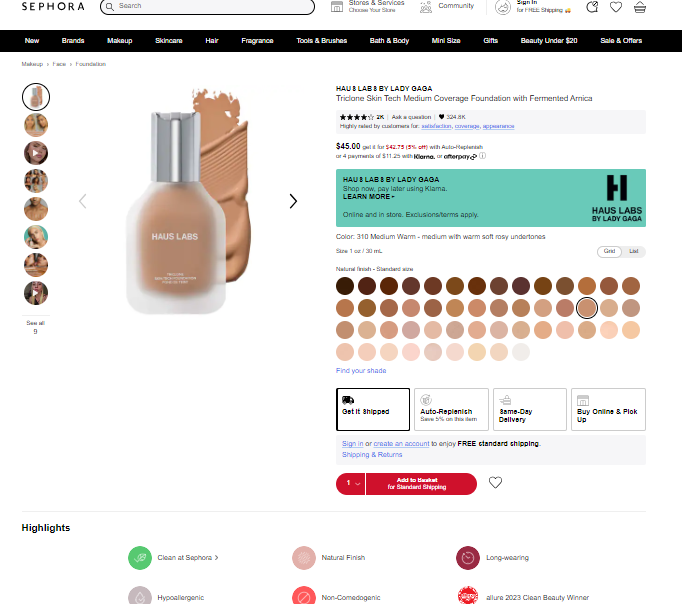Click the star rating icons

[x=357, y=117]
